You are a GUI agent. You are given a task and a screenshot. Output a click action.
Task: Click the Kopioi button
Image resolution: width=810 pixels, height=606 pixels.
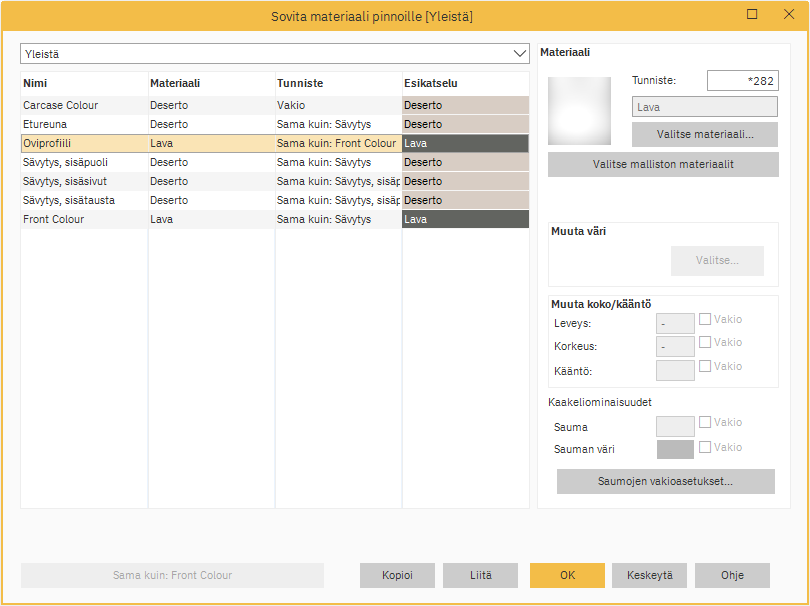point(398,575)
